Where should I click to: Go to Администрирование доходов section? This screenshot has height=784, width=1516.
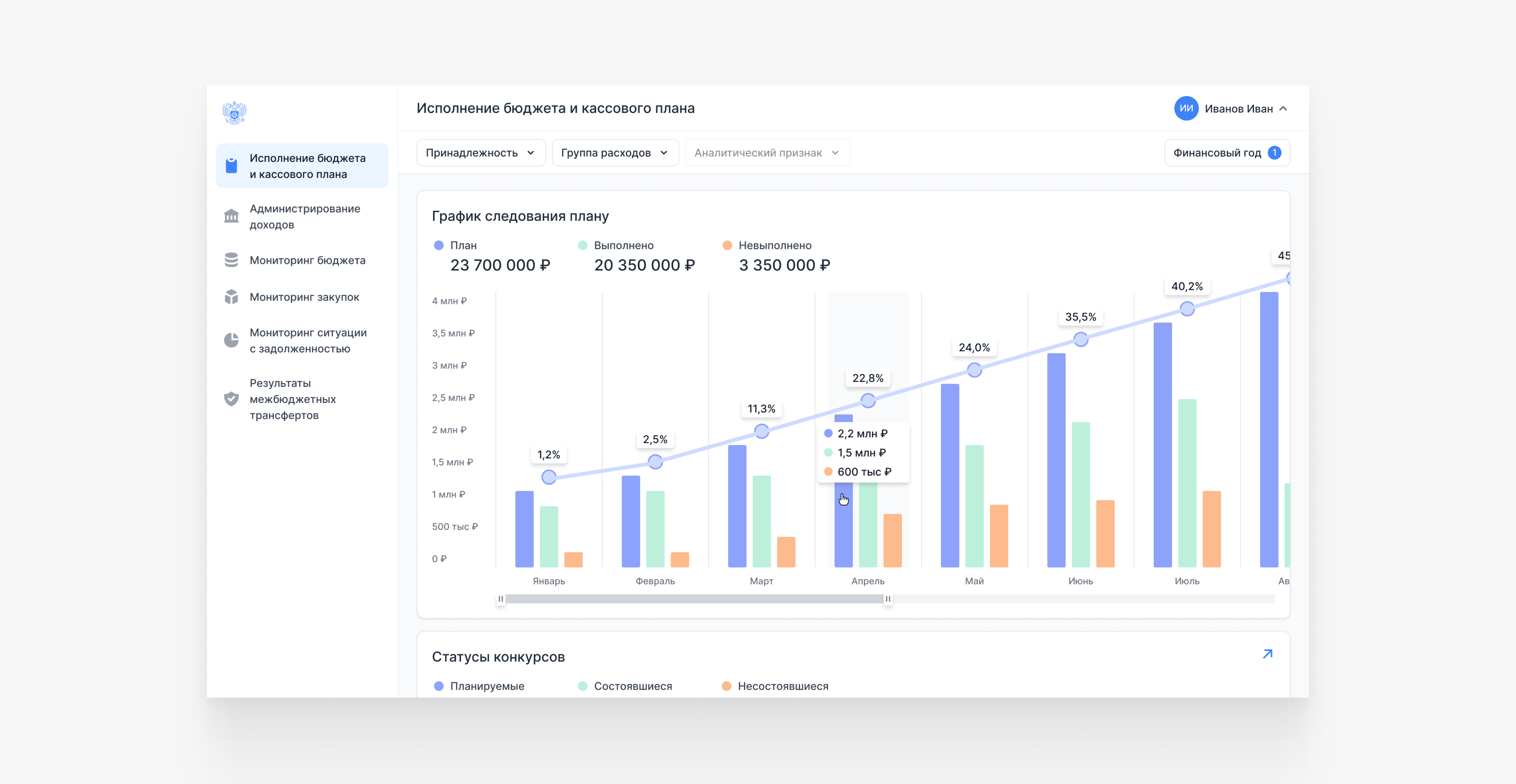tap(304, 217)
